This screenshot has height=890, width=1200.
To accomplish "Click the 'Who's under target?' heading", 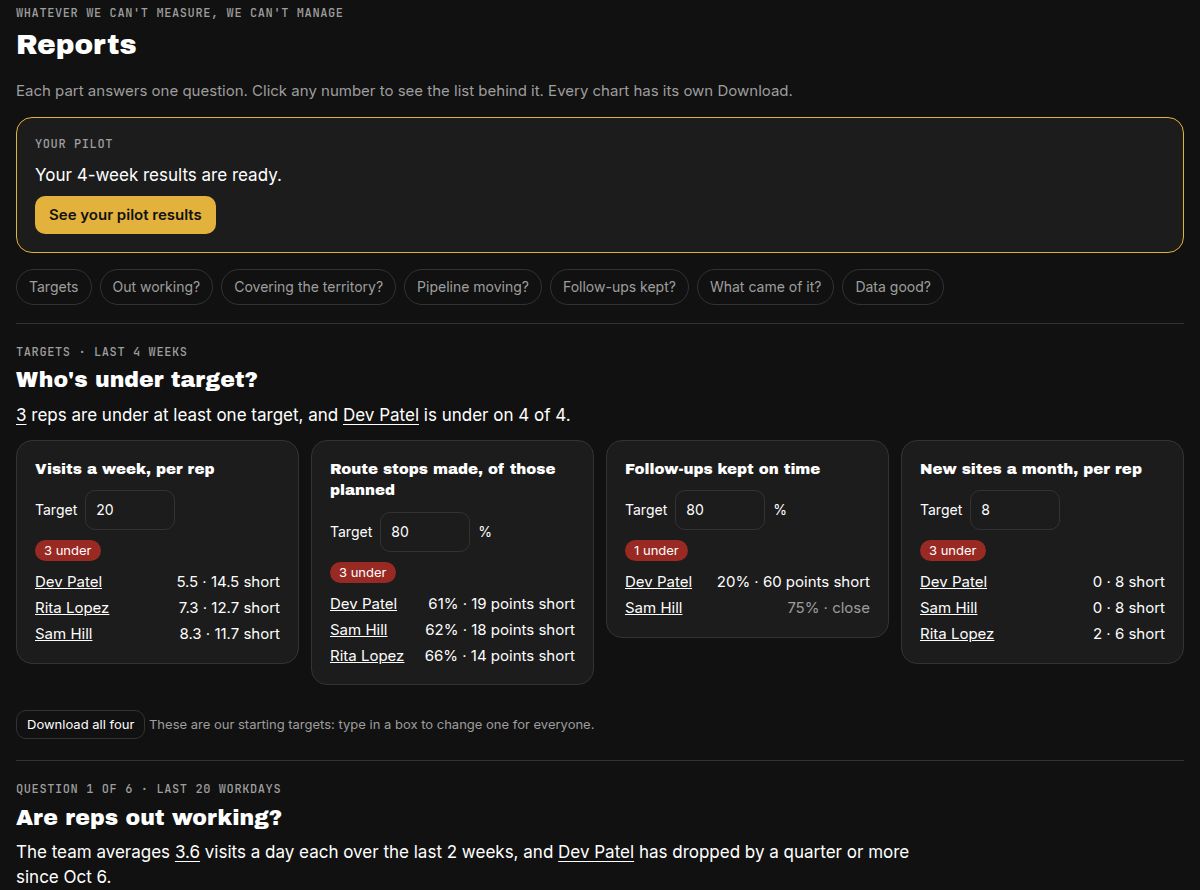I will [x=137, y=380].
